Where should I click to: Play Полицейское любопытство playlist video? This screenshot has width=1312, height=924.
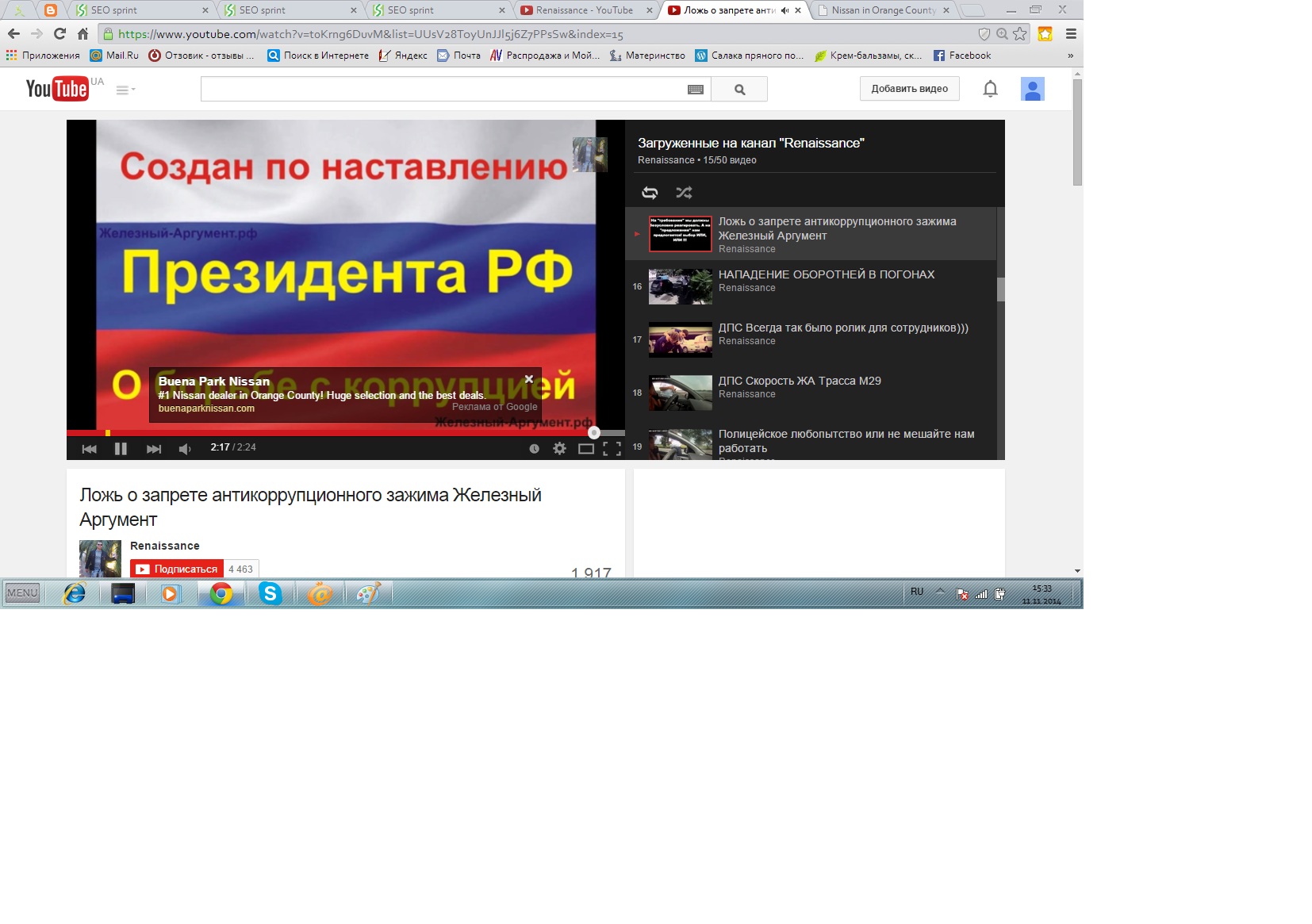[x=846, y=441]
